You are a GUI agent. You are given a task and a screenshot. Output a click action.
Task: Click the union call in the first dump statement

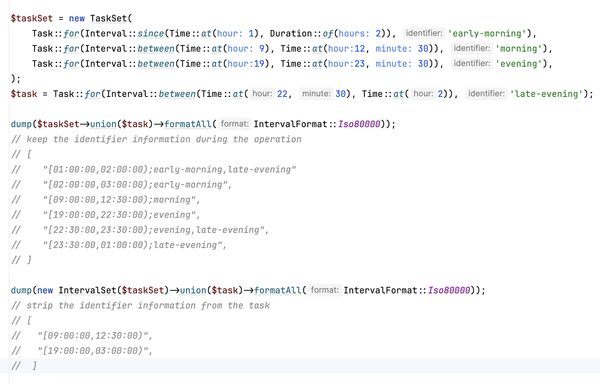coord(103,124)
